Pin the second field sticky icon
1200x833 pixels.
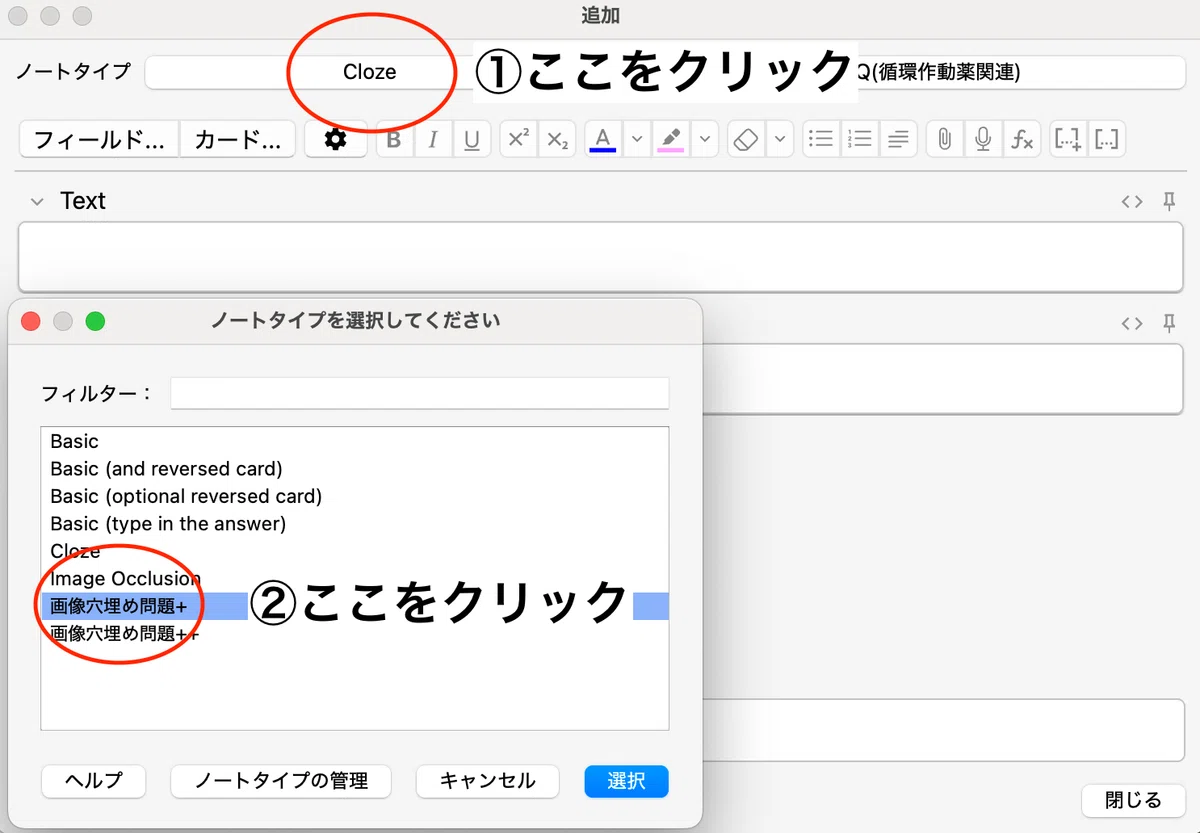[1169, 323]
